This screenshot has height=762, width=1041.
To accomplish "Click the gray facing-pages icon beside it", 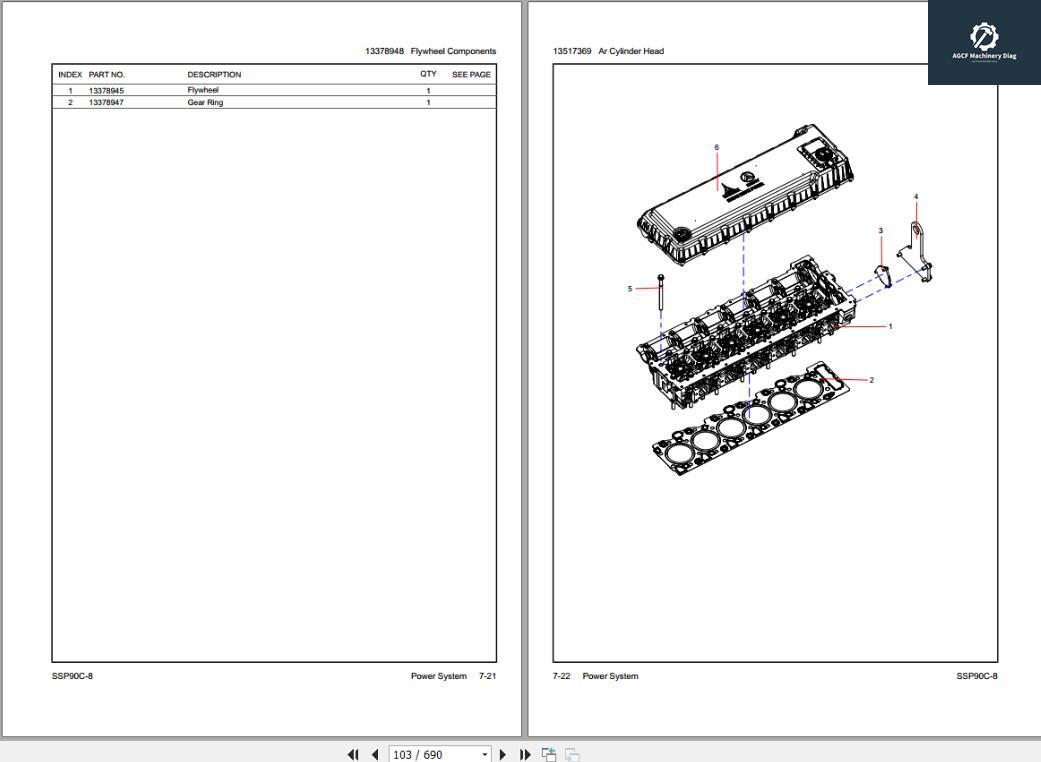I will [570, 755].
